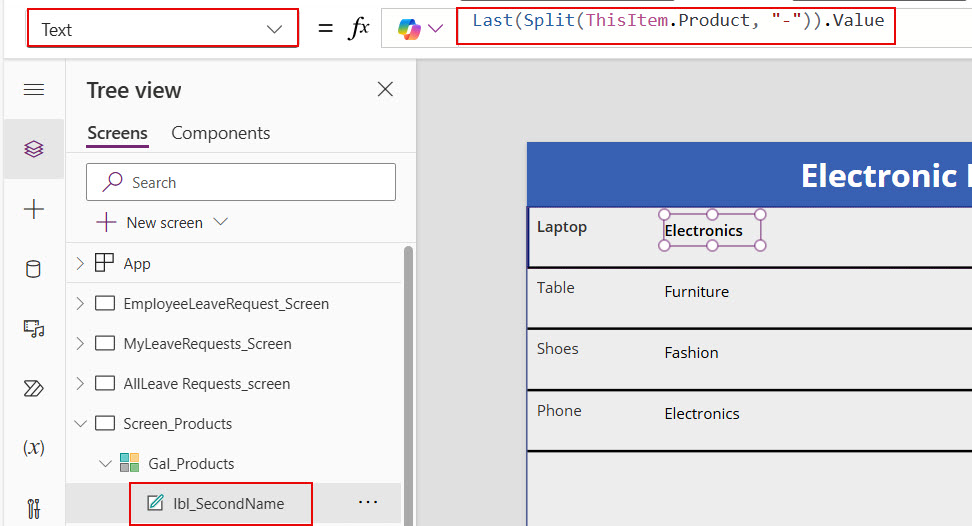Select Gal_Products in tree

pos(191,463)
